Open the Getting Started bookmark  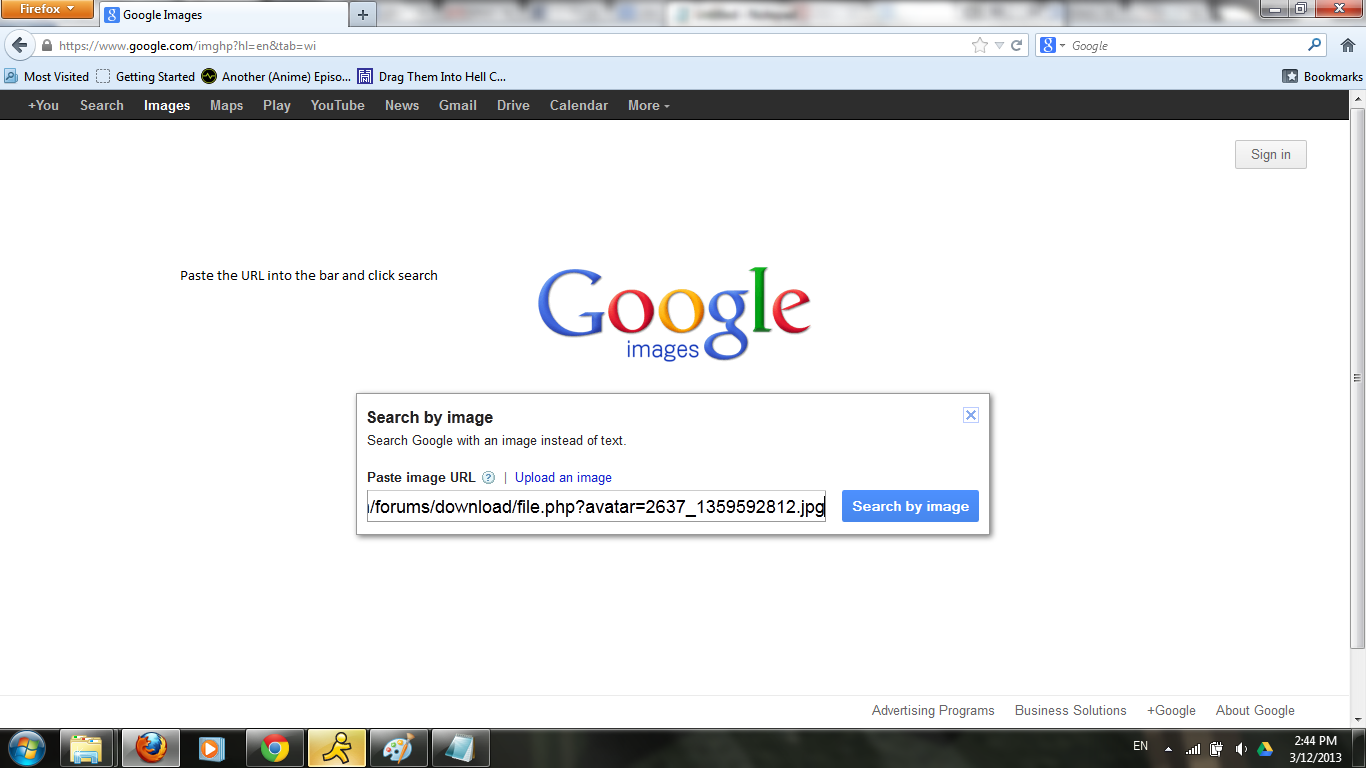point(146,76)
